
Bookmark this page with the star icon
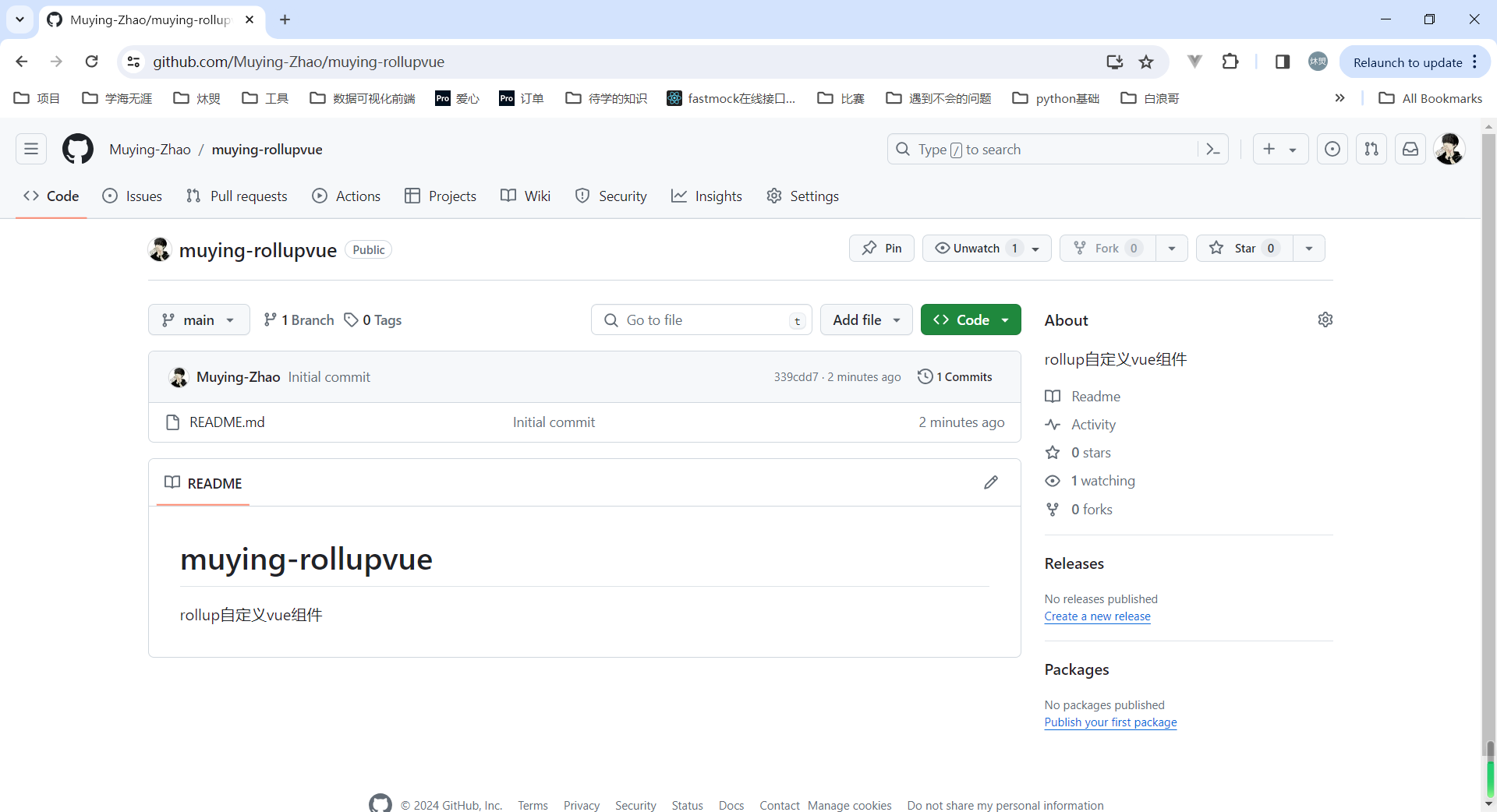coord(1146,62)
